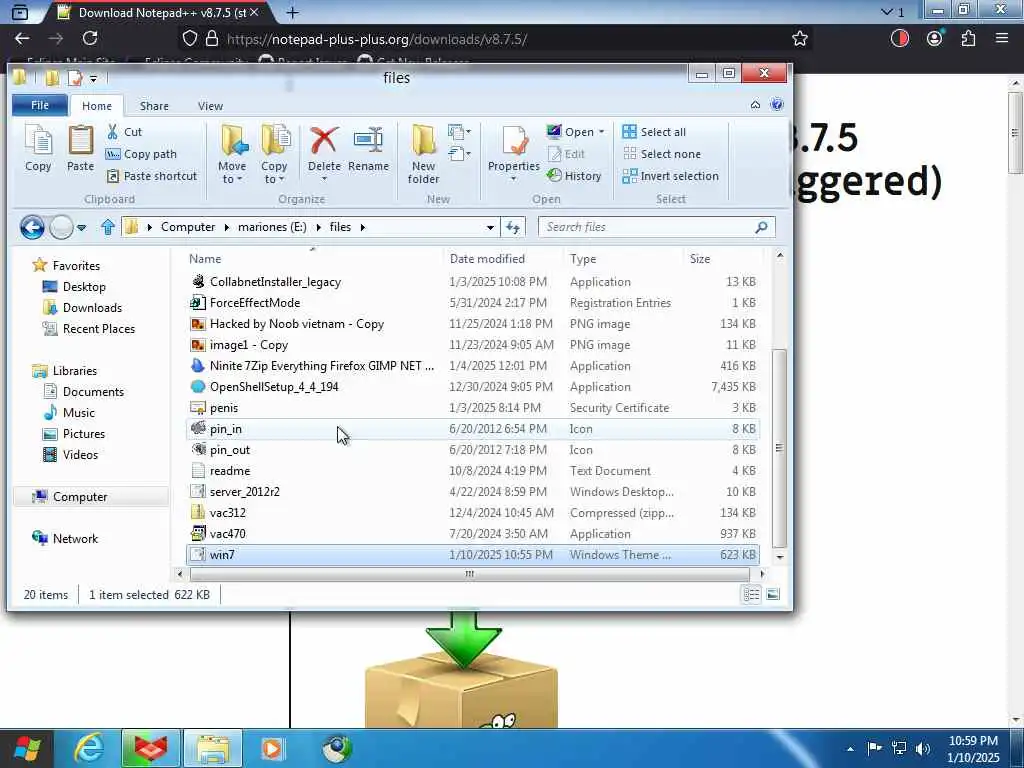Expand the Open button dropdown arrow
Viewport: 1024px width, 768px height.
(x=601, y=132)
